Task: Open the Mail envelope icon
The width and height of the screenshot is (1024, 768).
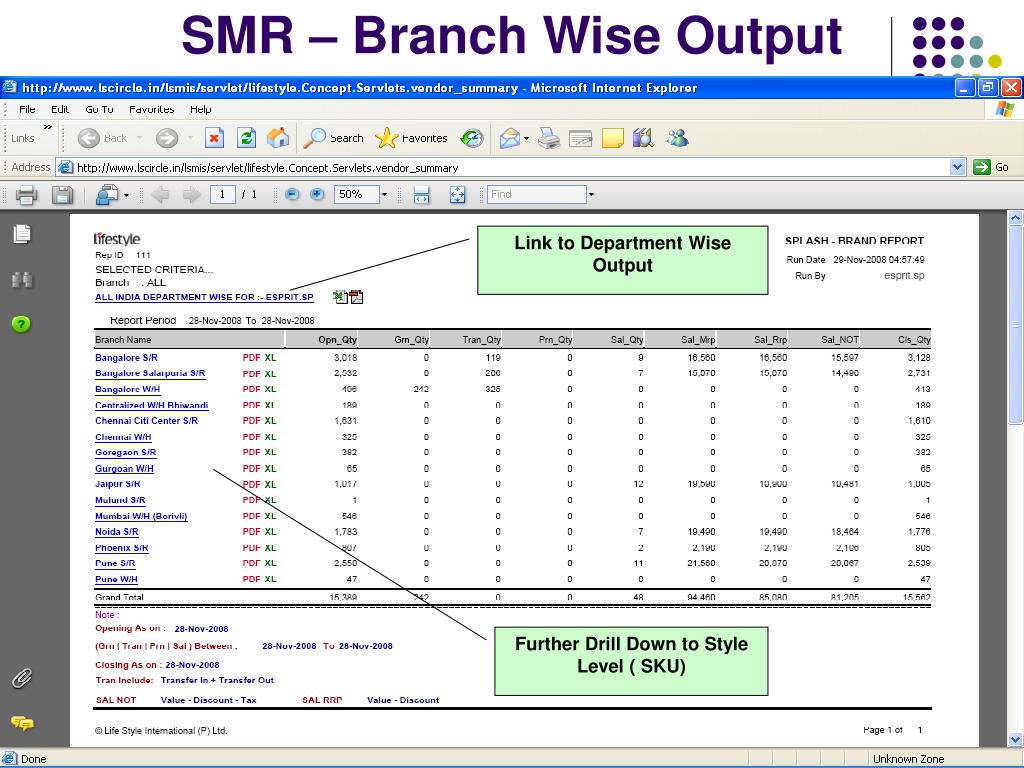Action: [x=509, y=138]
